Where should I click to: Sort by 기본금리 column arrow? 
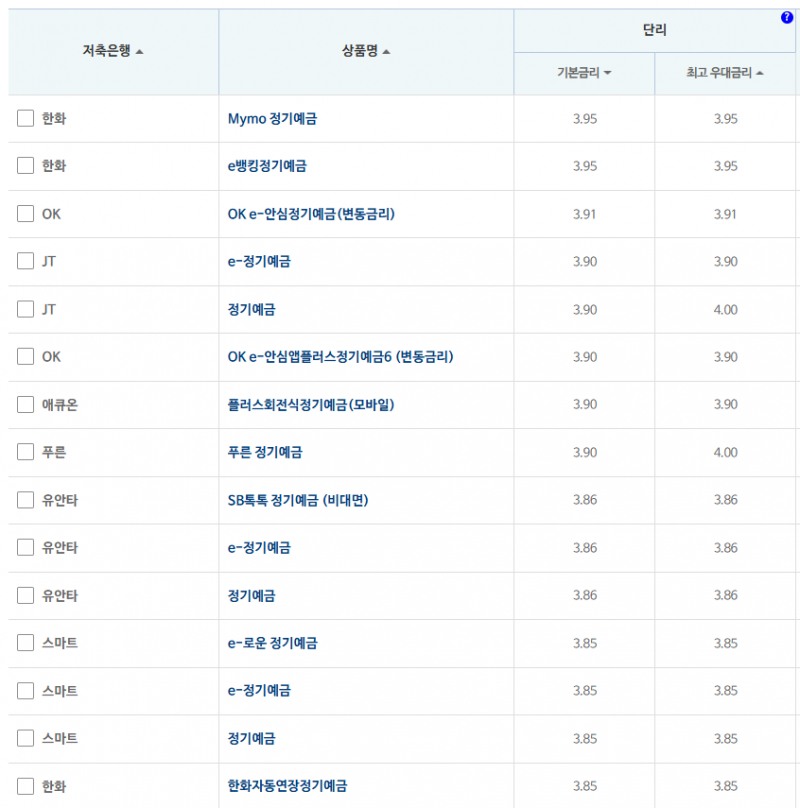coord(607,73)
